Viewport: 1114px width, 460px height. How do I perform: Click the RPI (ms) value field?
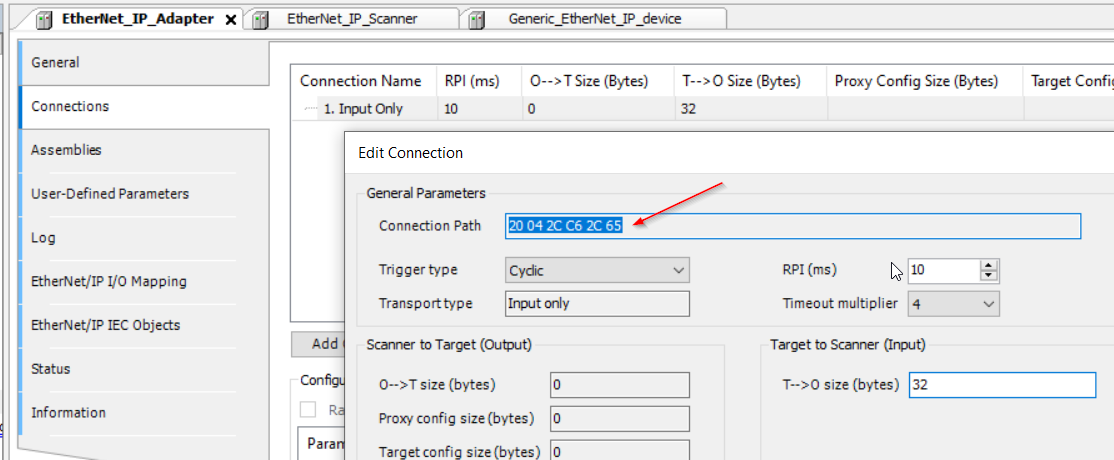(x=943, y=270)
